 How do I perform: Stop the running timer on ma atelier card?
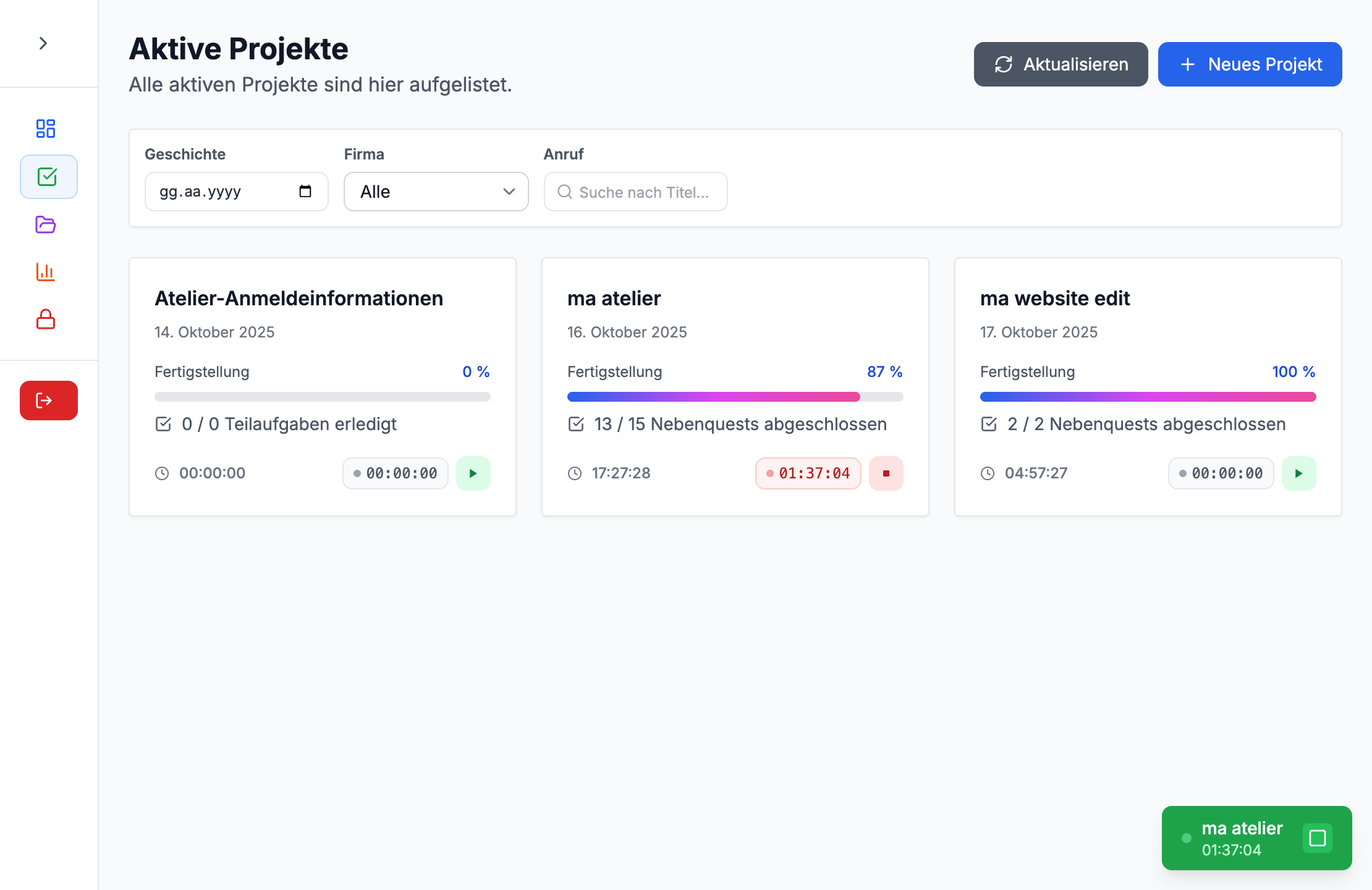pyautogui.click(x=886, y=473)
